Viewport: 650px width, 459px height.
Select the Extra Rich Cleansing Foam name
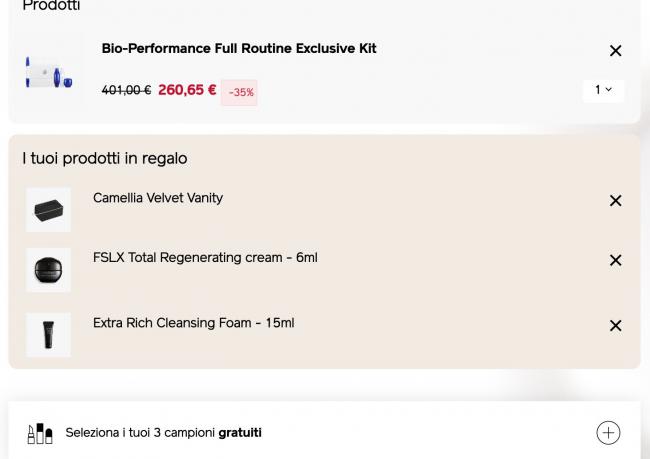[x=193, y=323]
